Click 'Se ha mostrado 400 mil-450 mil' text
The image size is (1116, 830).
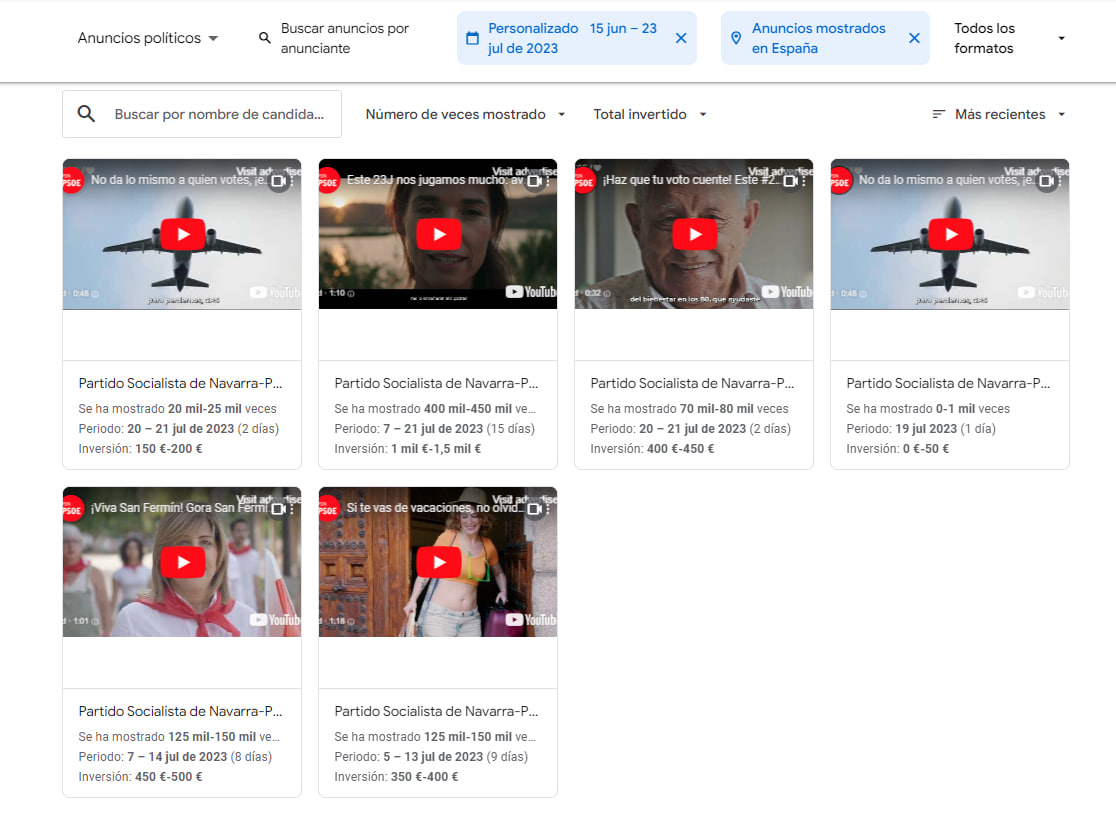(435, 409)
